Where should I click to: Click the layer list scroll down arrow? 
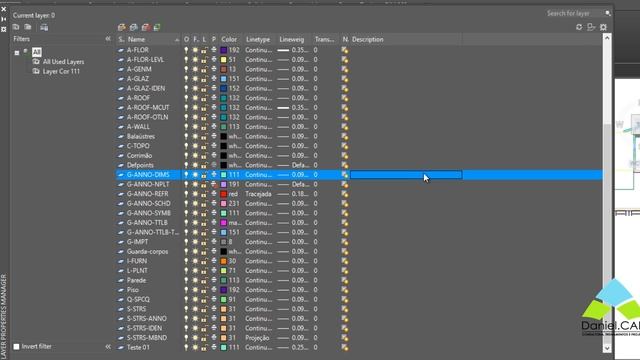(x=607, y=348)
